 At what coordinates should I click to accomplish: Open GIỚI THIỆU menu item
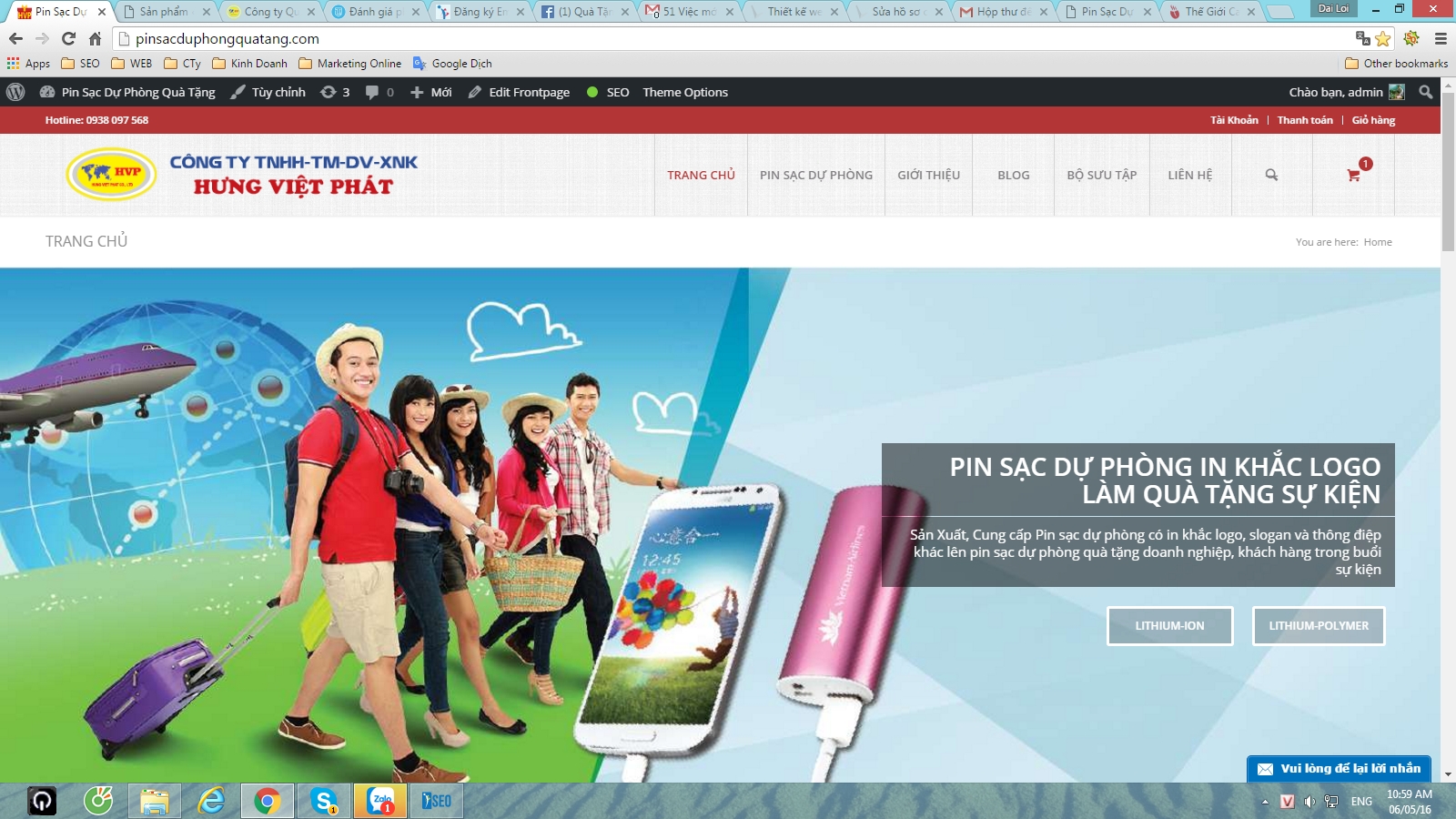[928, 175]
